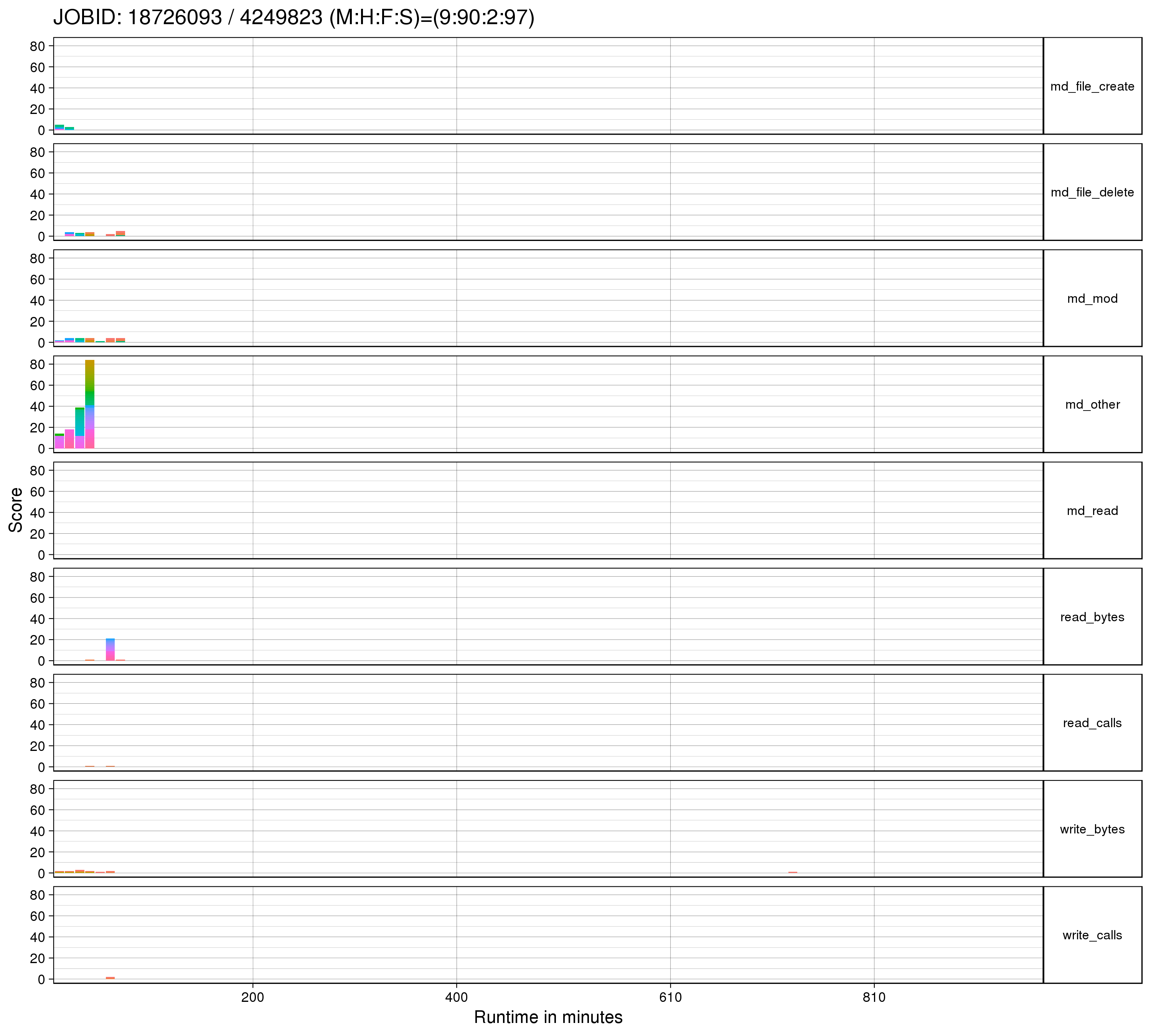Viewport: 1151px width, 1036px height.
Task: Click the 400 x-axis tick label
Action: (456, 997)
